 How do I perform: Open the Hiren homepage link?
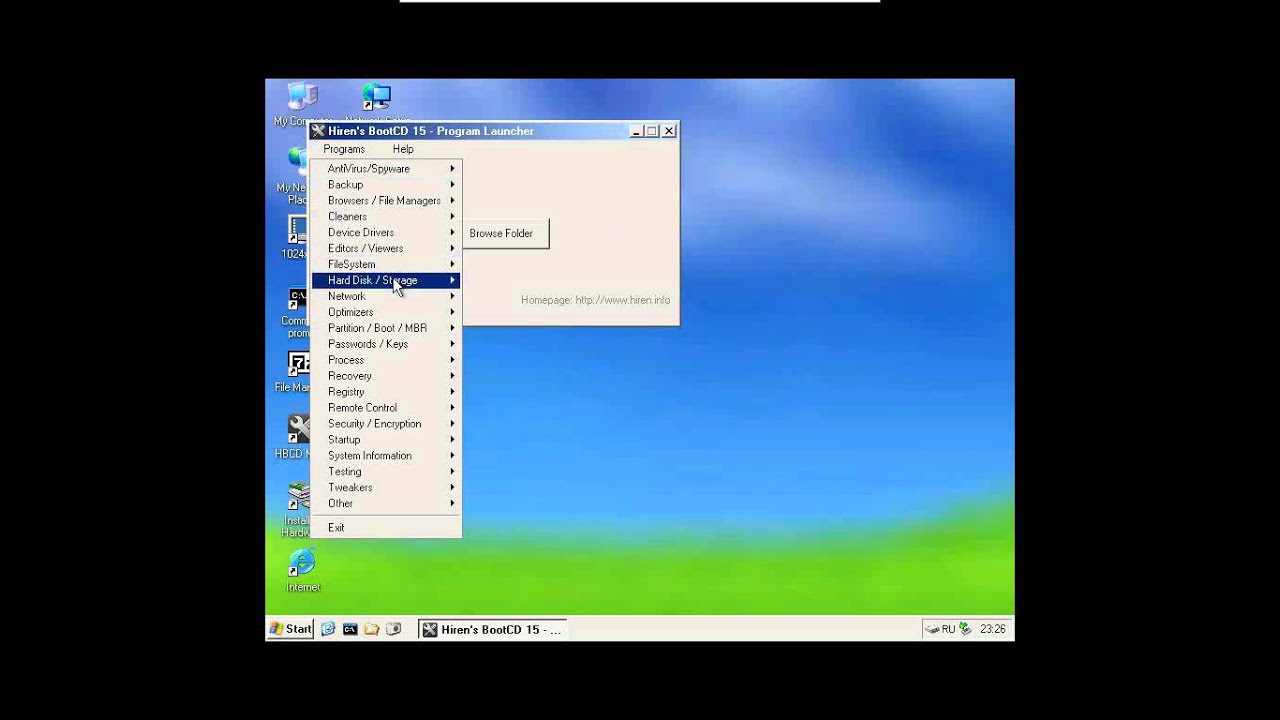[595, 300]
